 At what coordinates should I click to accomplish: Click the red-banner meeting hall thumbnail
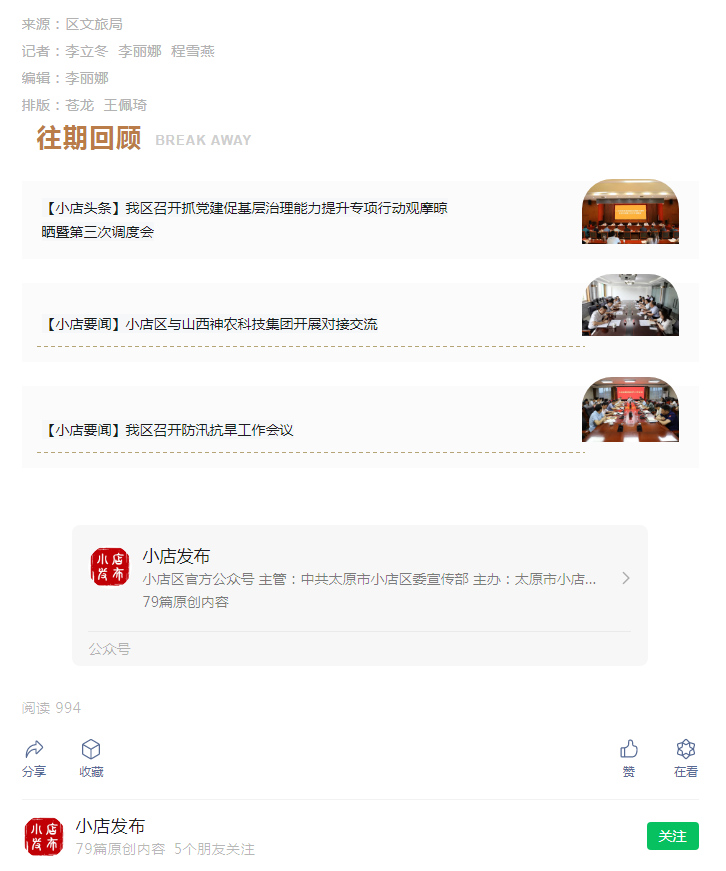630,212
